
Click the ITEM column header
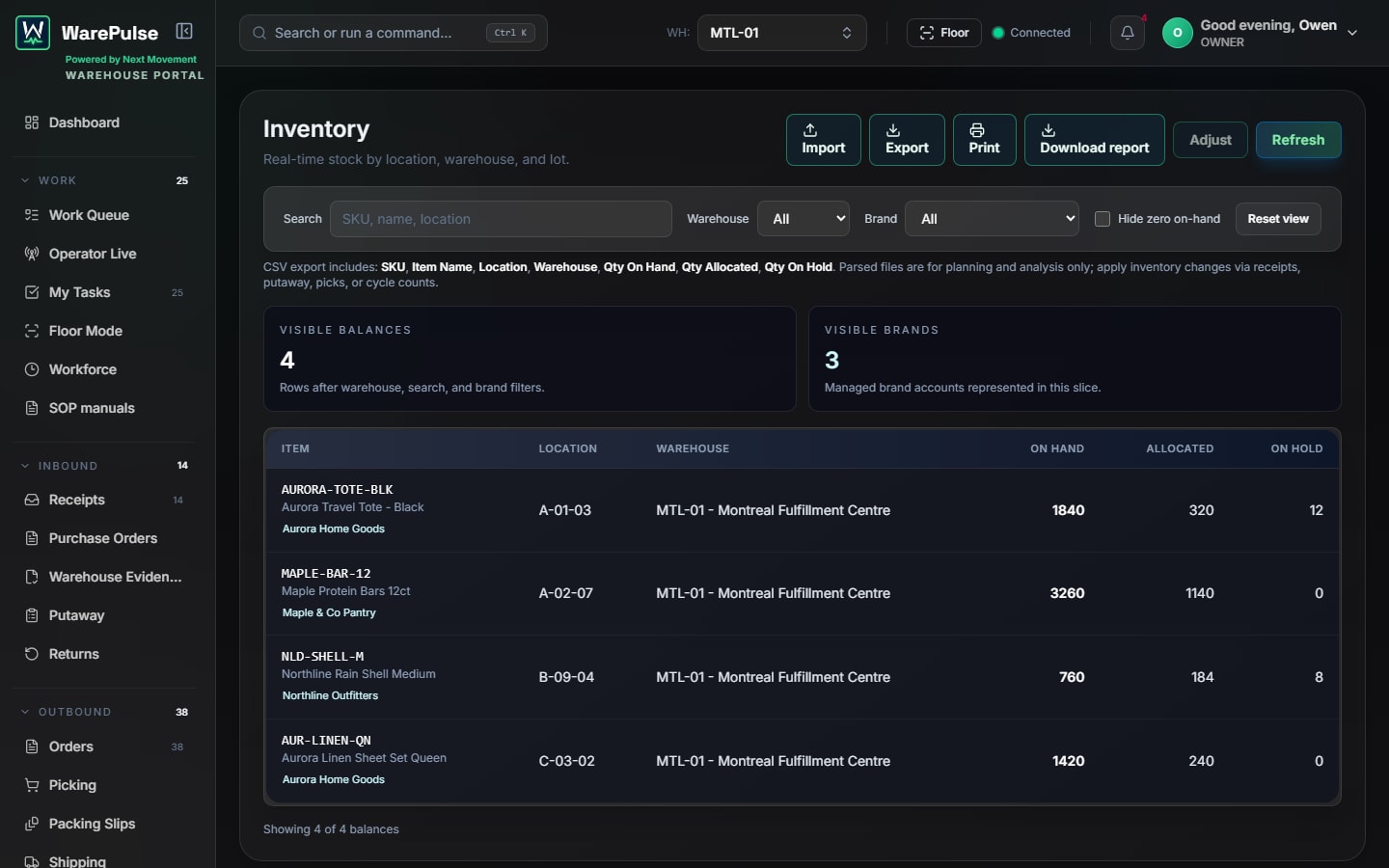295,448
